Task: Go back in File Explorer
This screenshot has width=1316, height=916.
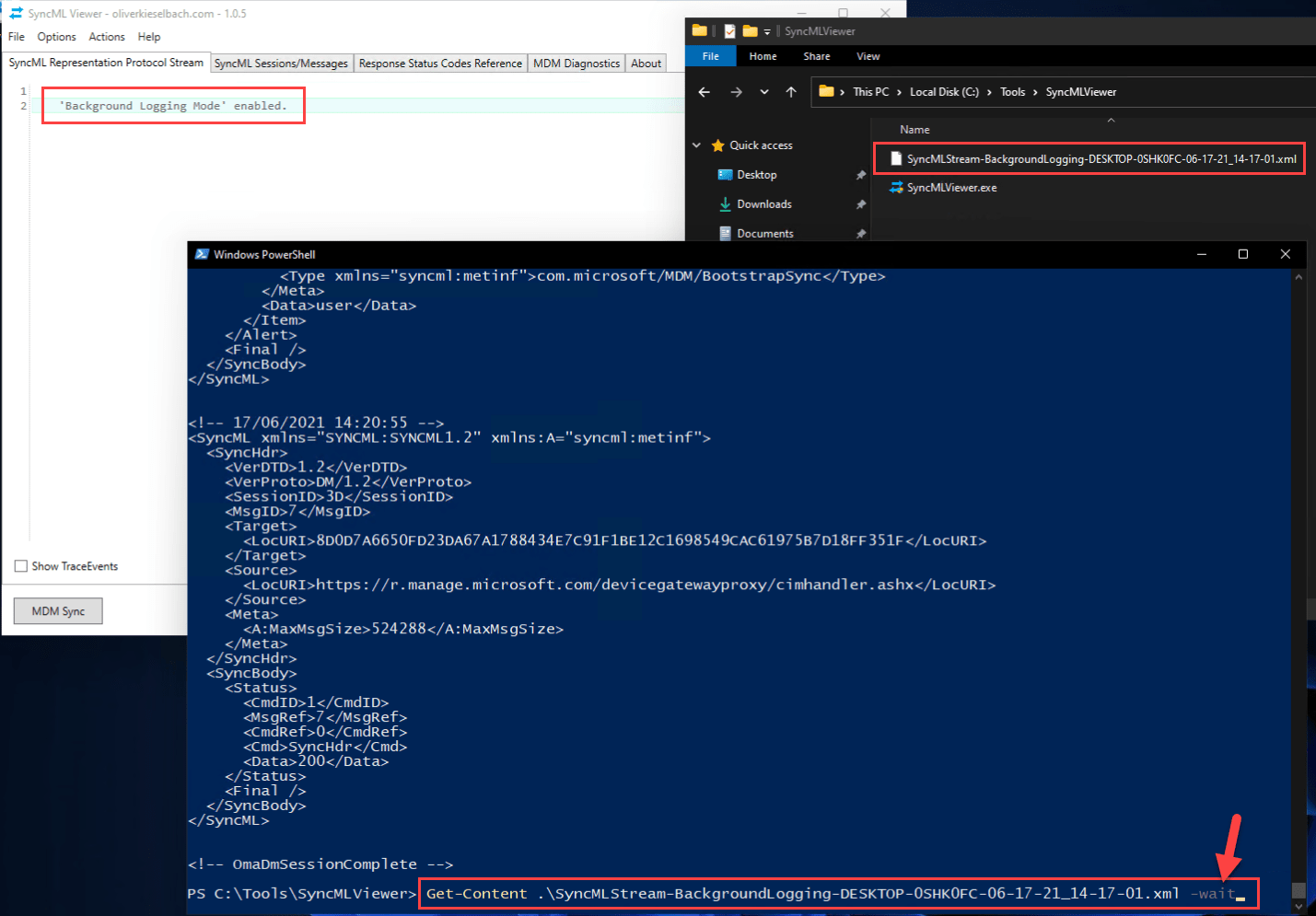Action: 705,92
